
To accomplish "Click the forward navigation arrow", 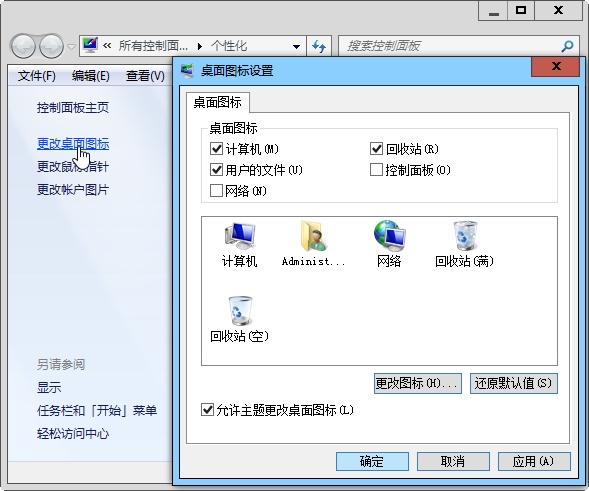I will click(51, 46).
